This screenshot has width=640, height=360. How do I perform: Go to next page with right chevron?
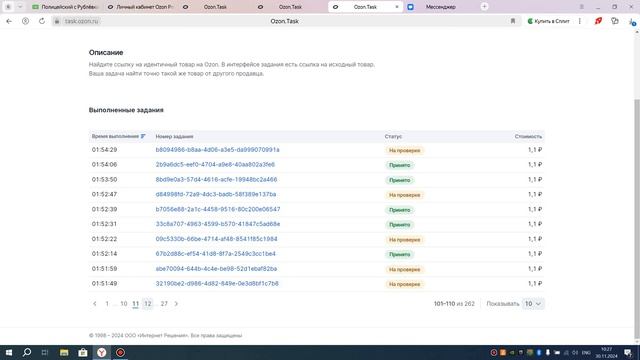tap(176, 304)
